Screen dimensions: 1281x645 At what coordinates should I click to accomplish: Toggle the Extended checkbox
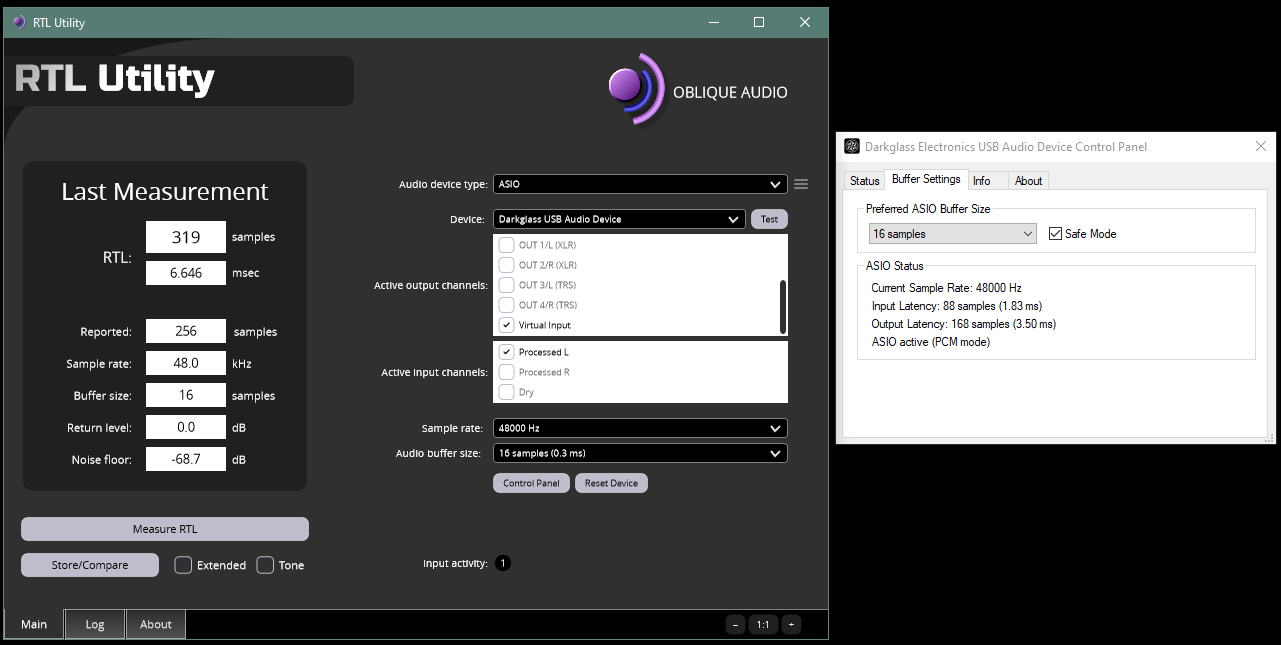click(183, 565)
